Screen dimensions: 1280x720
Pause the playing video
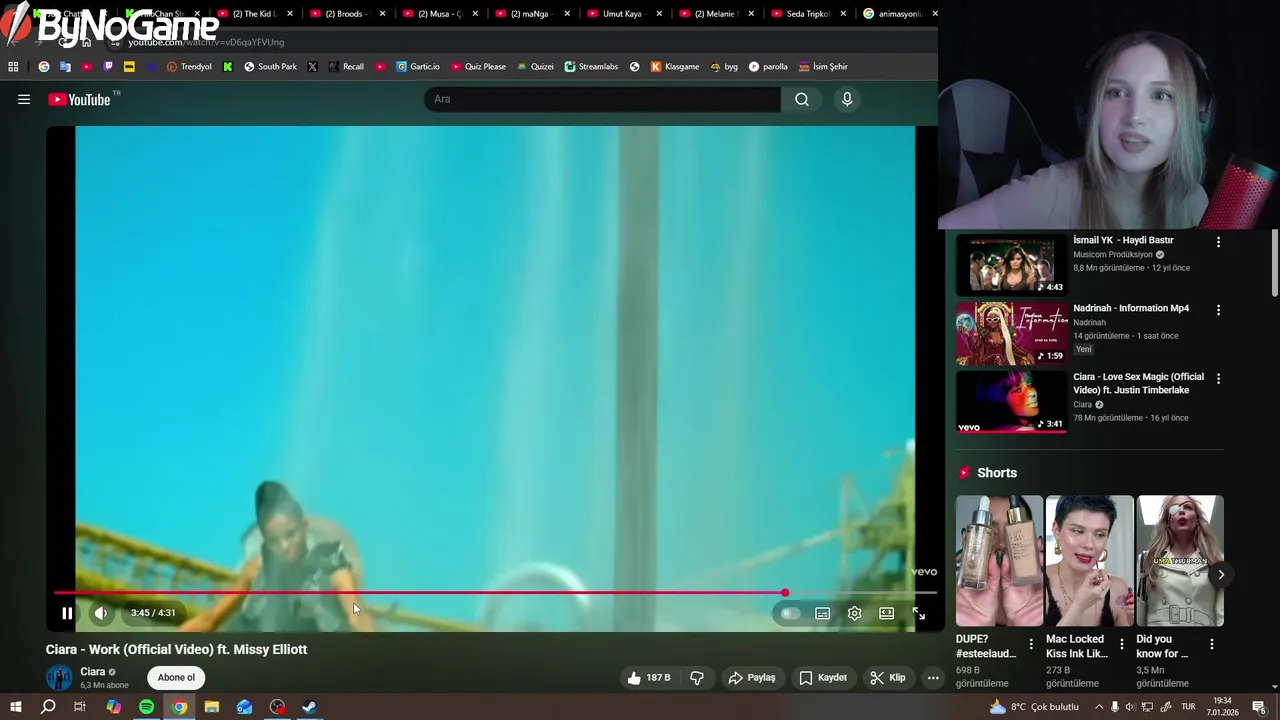click(67, 613)
